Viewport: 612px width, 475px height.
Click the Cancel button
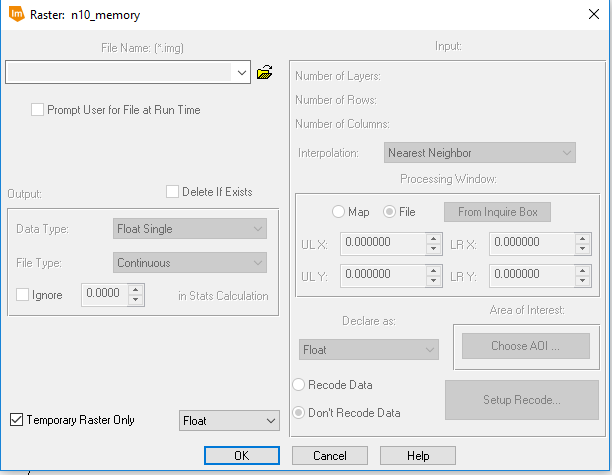point(330,455)
